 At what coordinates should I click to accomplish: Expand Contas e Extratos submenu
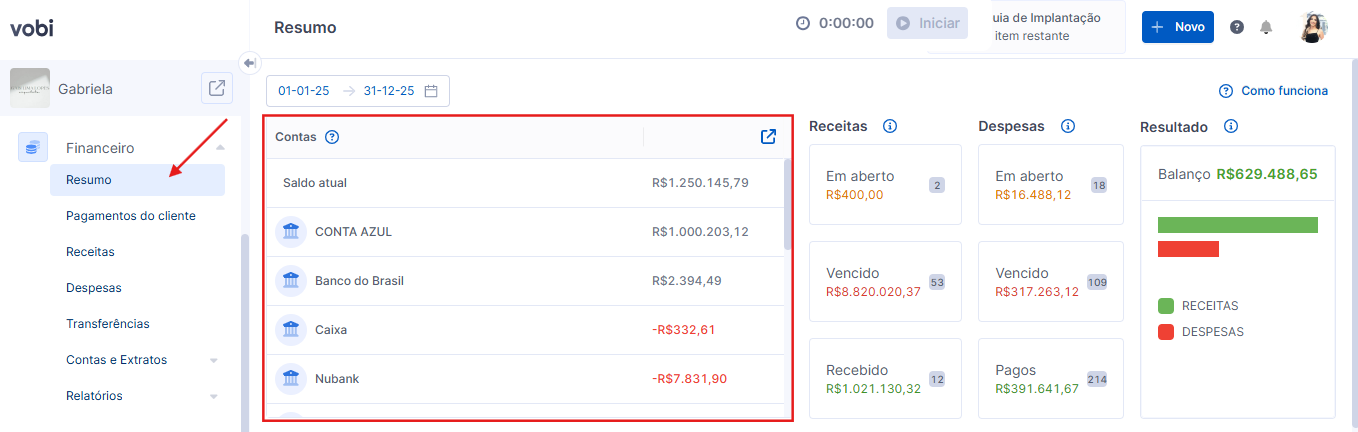[213, 360]
